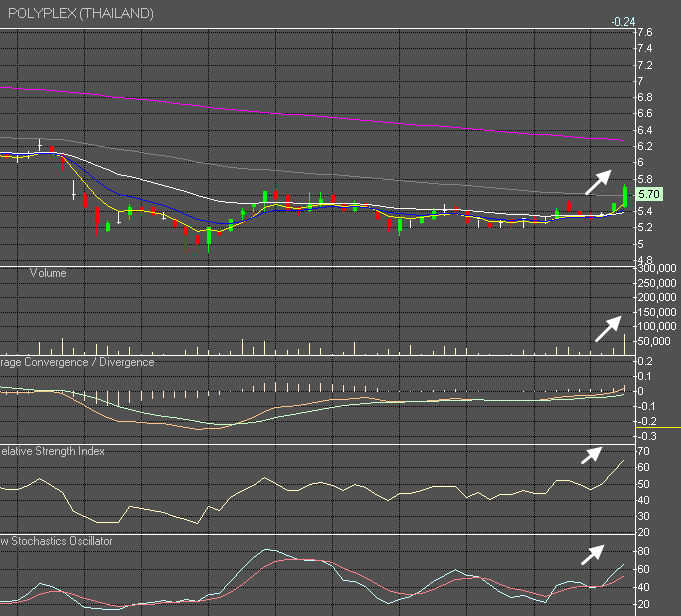Viewport: 681px width, 616px height.
Task: Click the 70 RSI axis label
Action: [643, 451]
